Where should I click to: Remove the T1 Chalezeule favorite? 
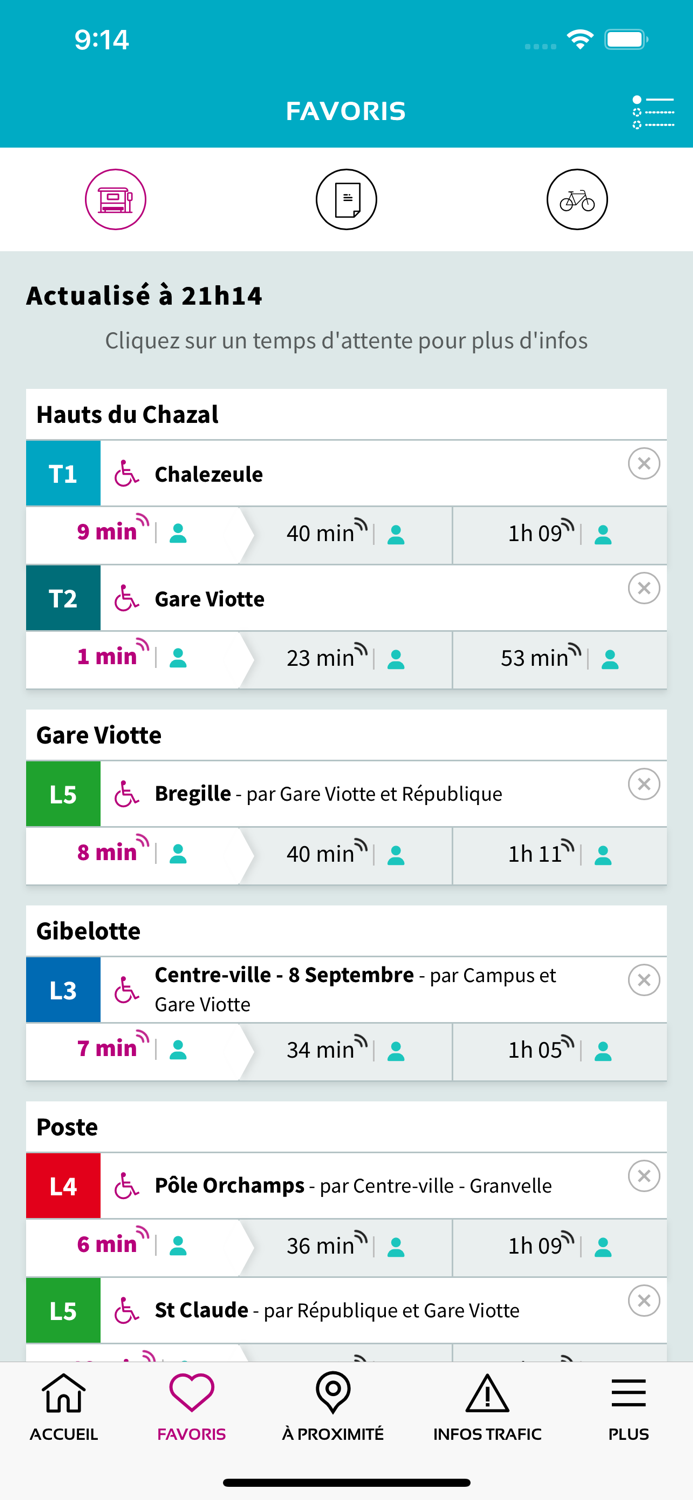coord(644,463)
